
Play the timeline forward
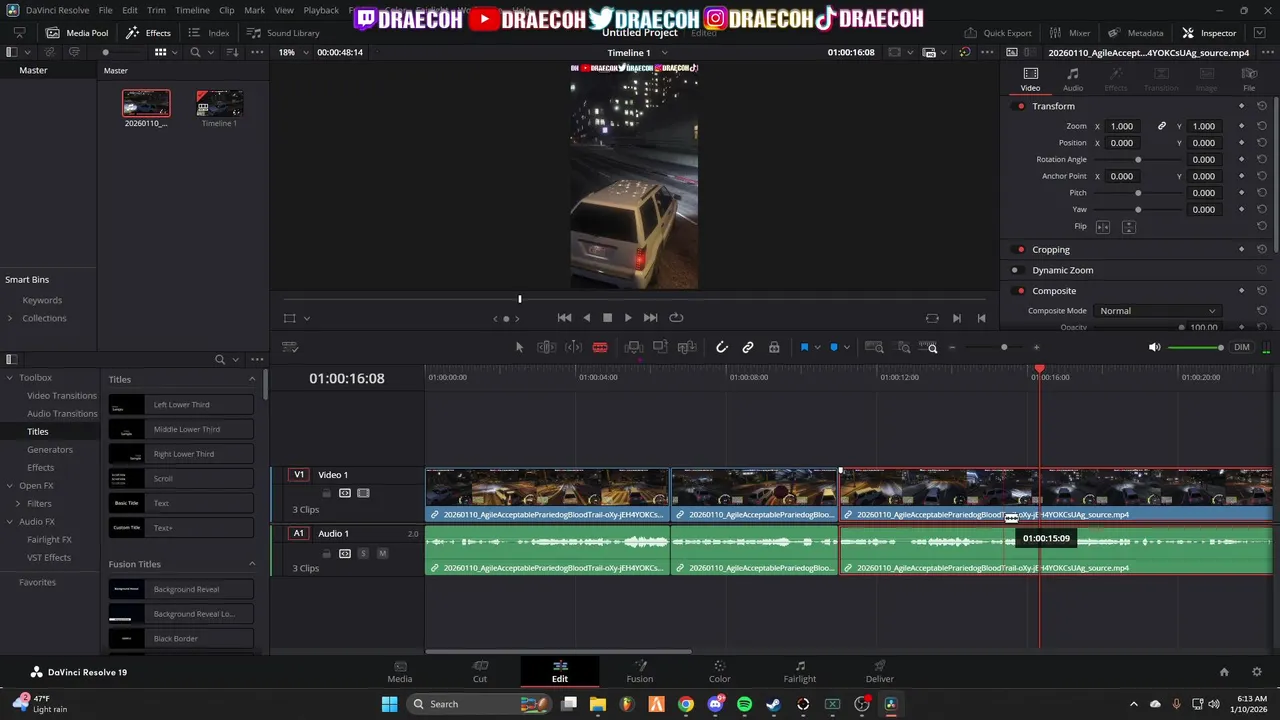628,318
